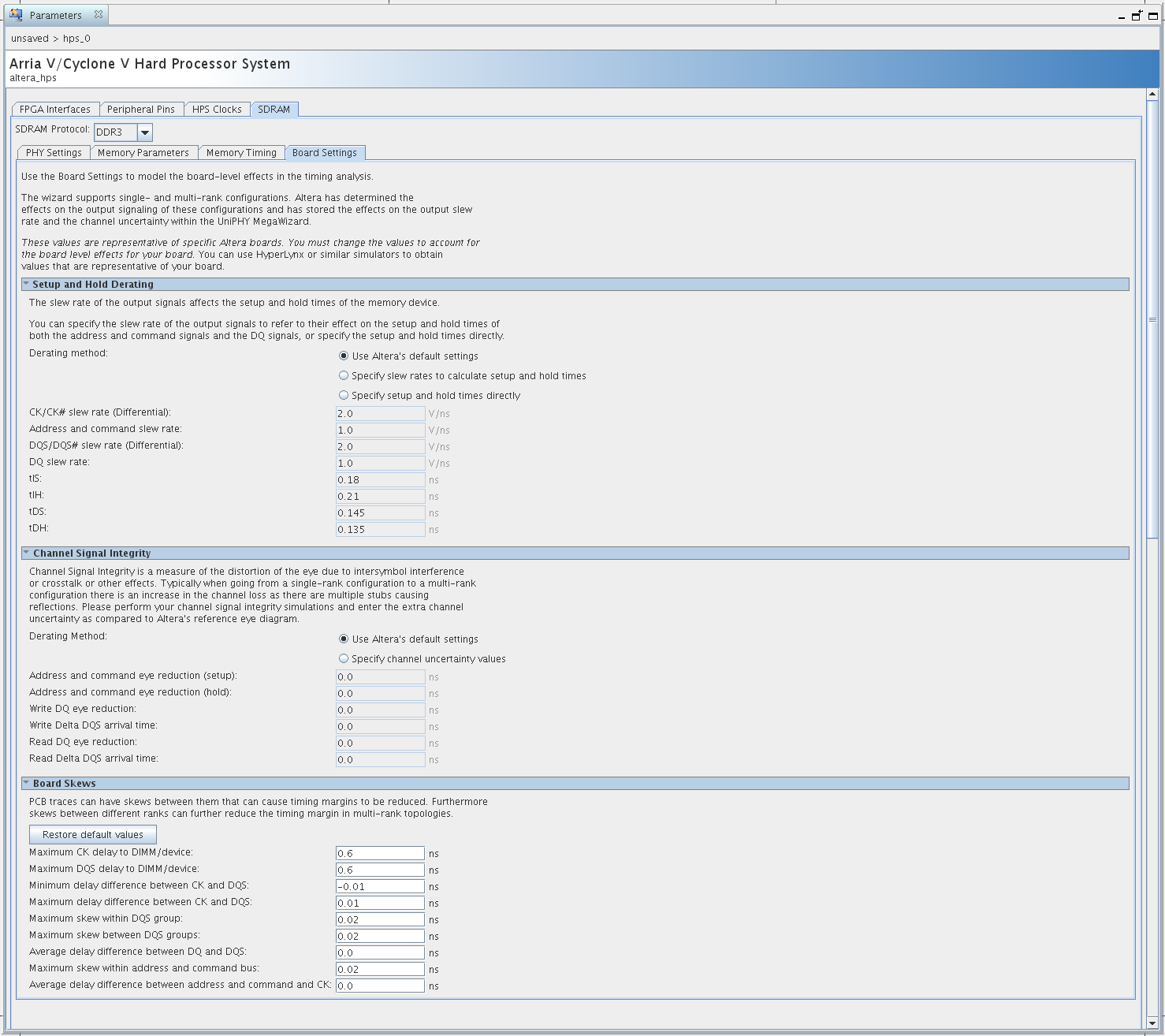The image size is (1165, 1036).
Task: Click the tDS value field
Action: pos(380,512)
